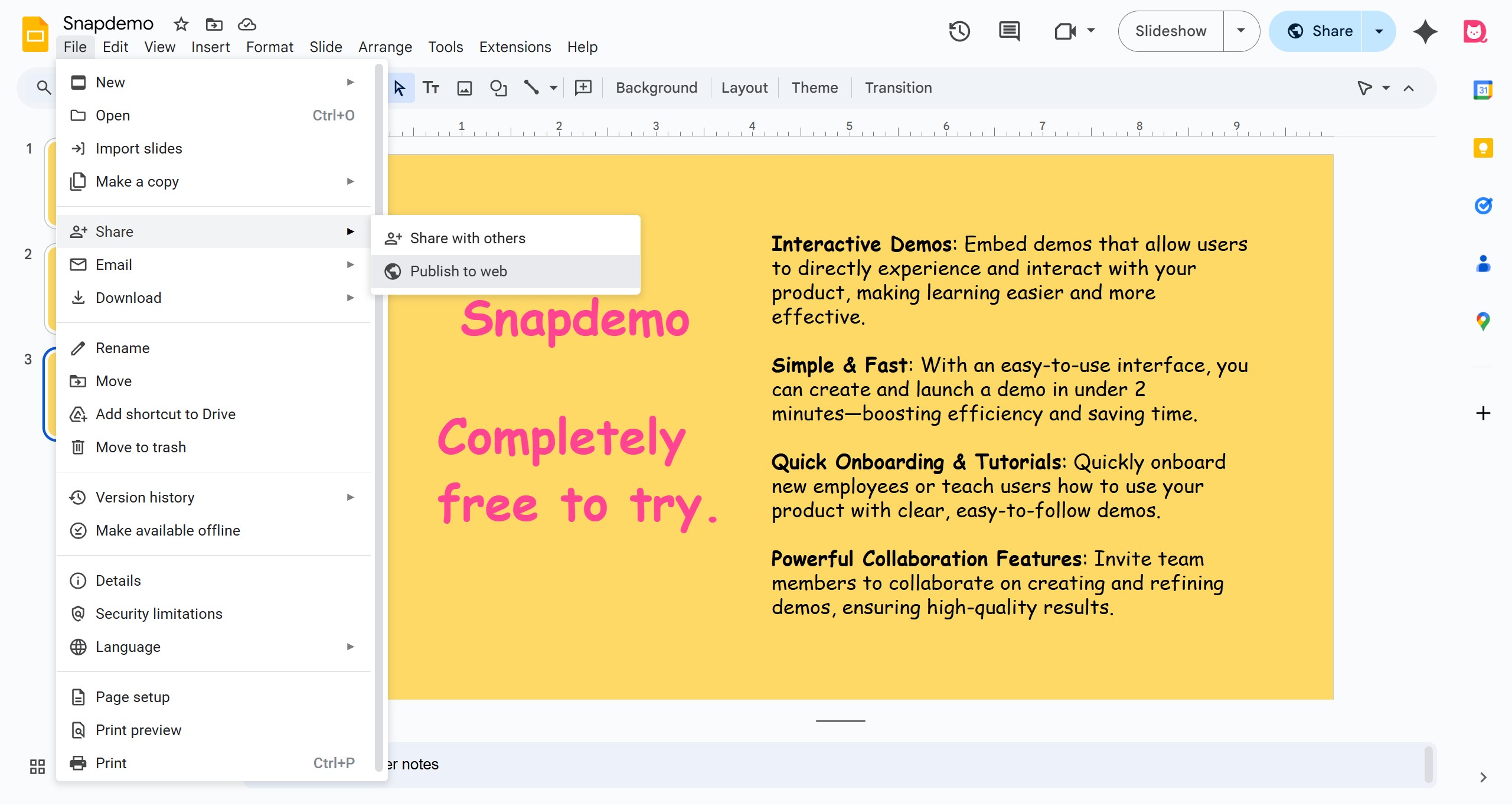
Task: Click the Background button
Action: [656, 88]
